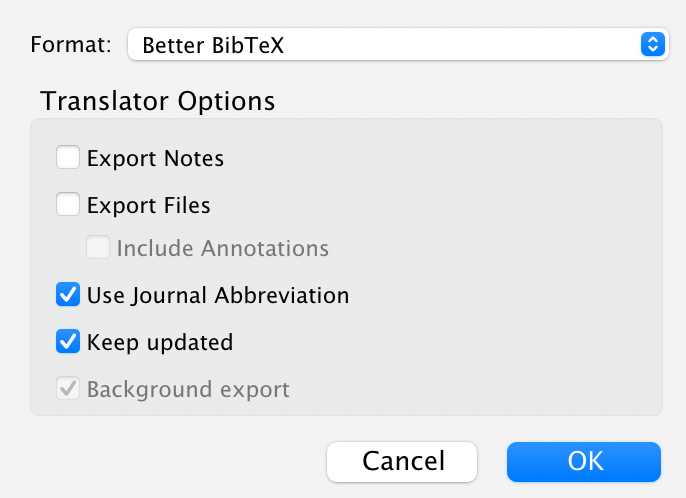Select the Better BibTeX text in the Format field

(x=213, y=45)
